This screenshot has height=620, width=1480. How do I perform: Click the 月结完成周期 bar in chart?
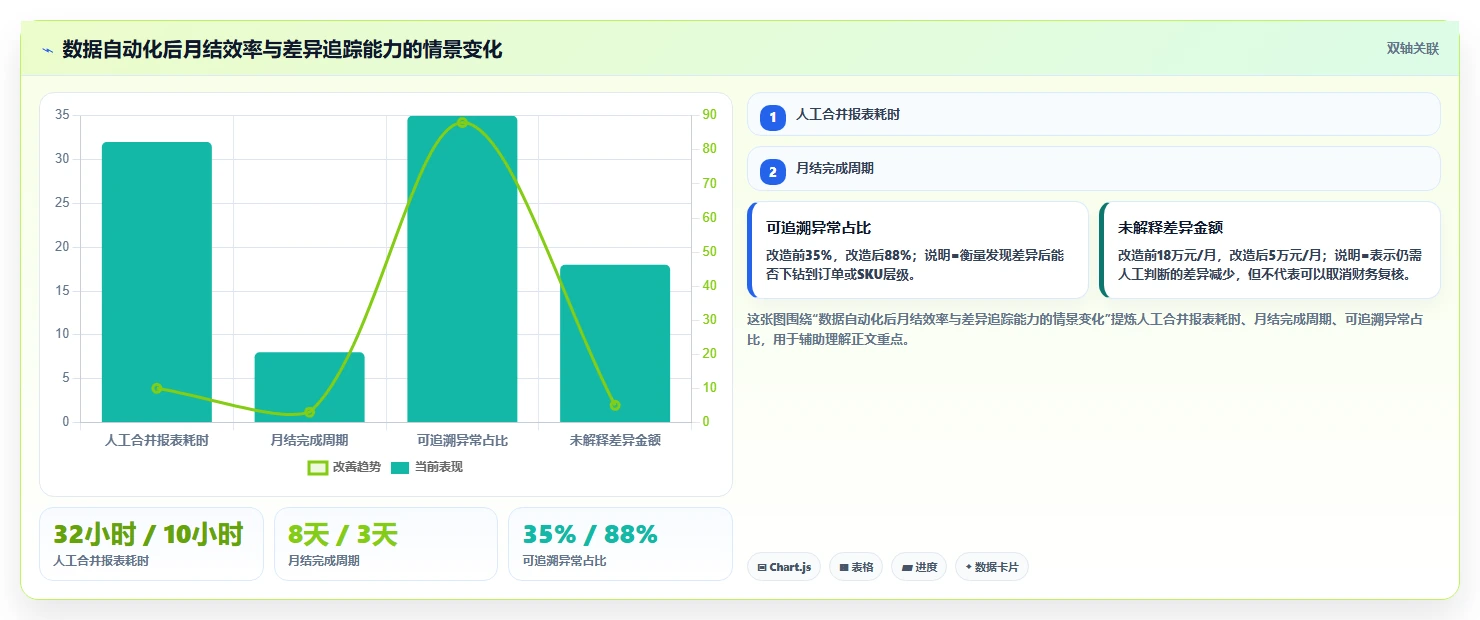tap(309, 387)
